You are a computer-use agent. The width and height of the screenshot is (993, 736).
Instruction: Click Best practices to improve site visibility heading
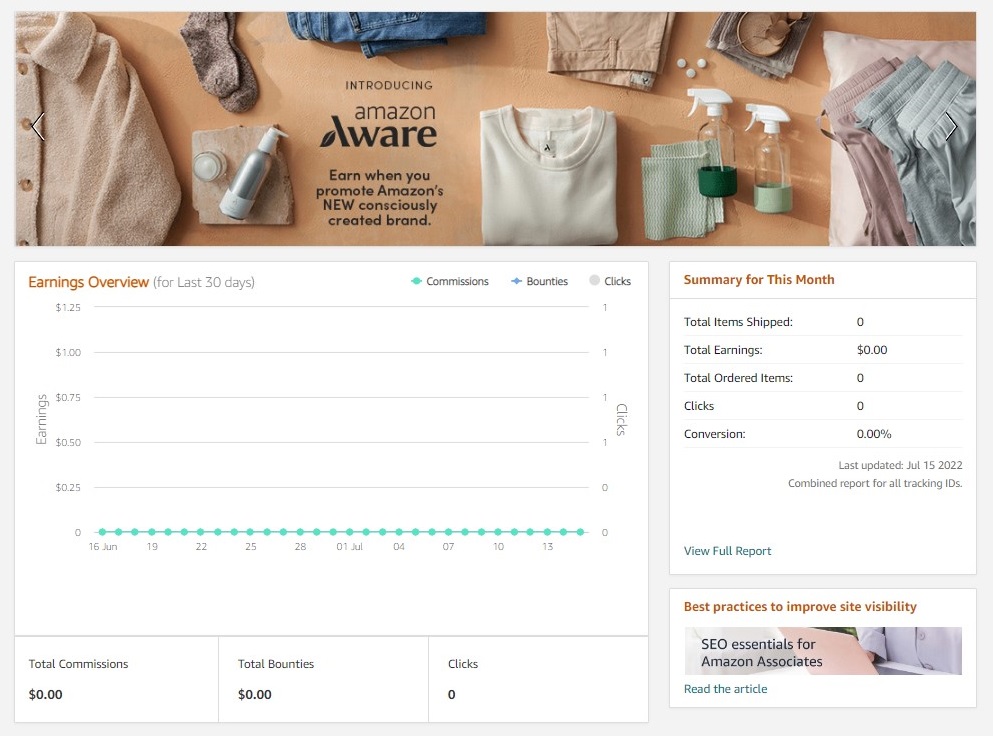point(800,607)
